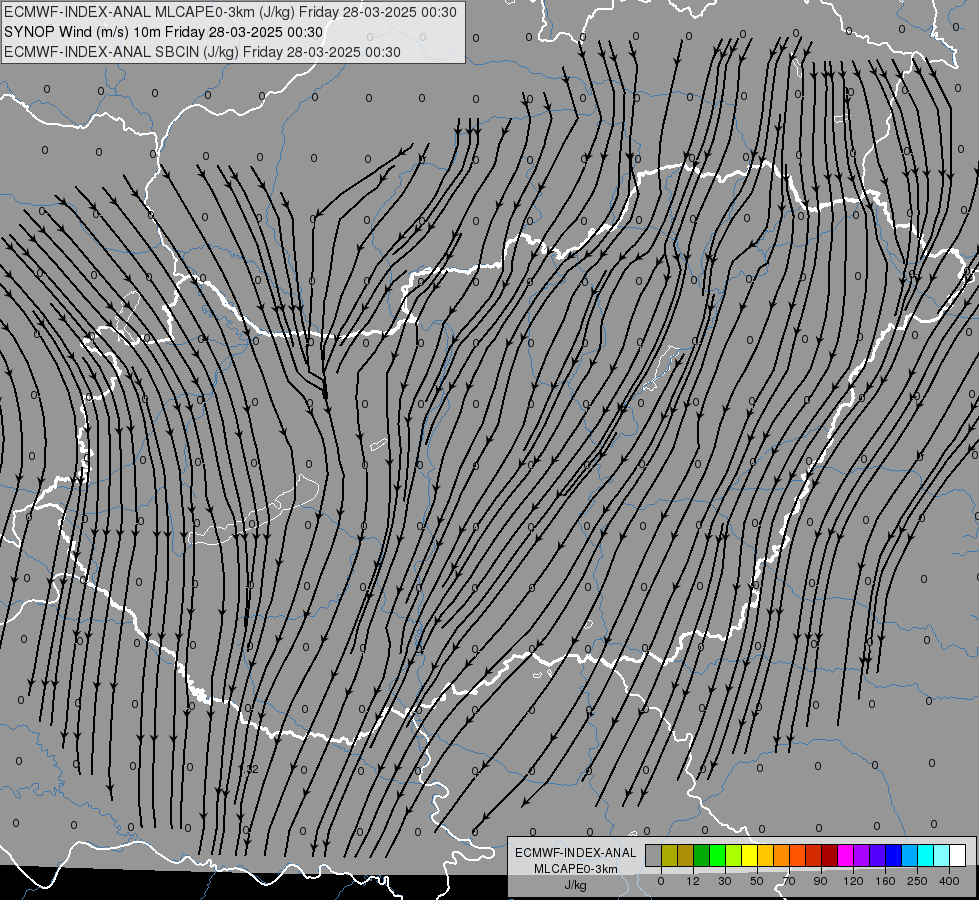Click the SYNOP Wind 10m title line
The image size is (979, 900).
click(164, 32)
